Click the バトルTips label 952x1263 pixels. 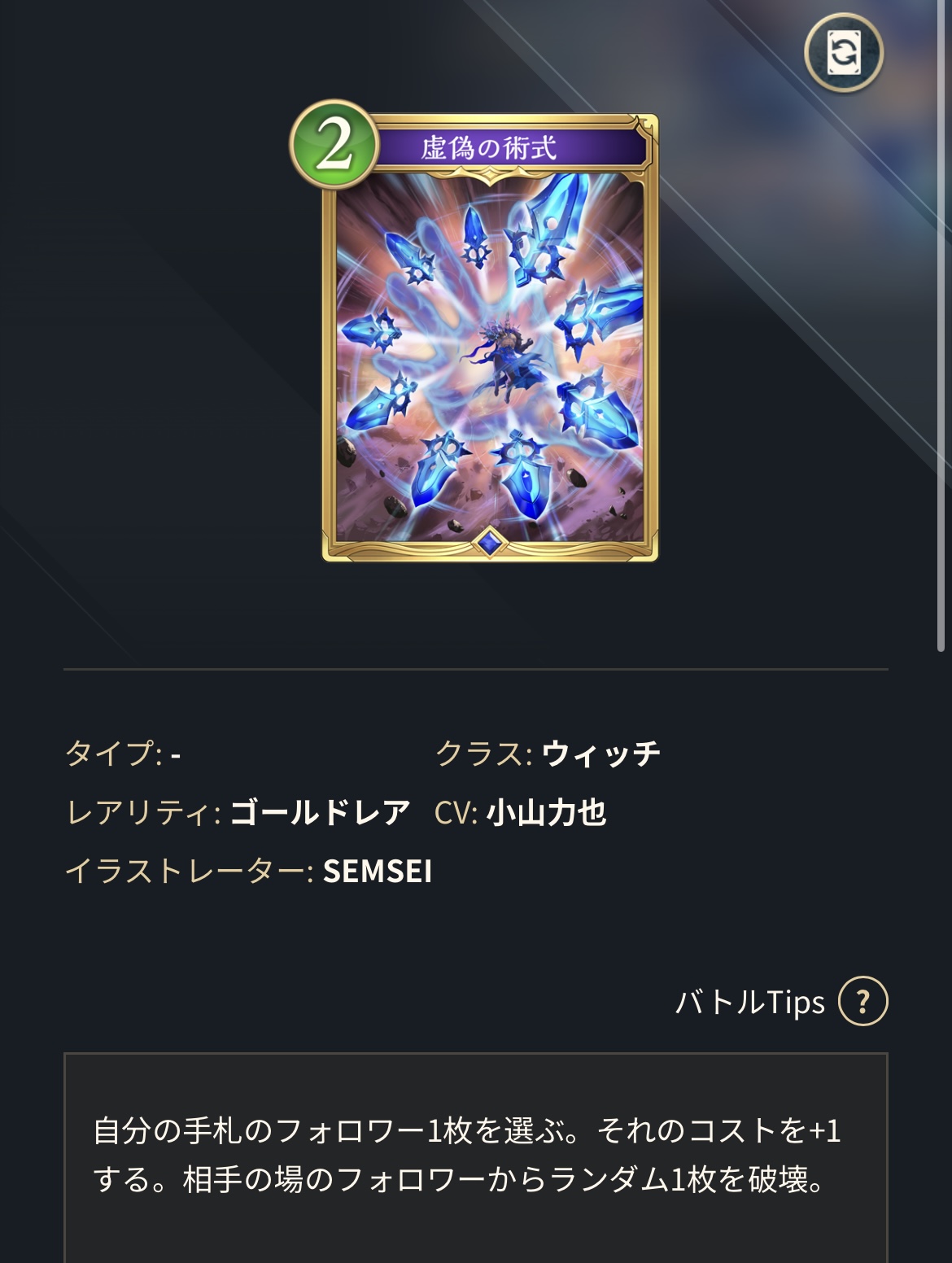coord(750,1002)
